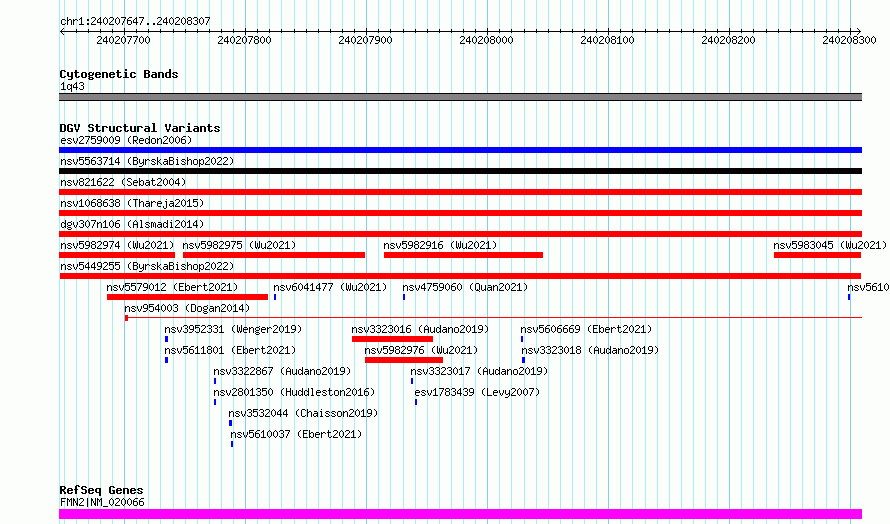Click the nsv5606669 (Ebert2021) label
The image size is (890, 524).
coord(586,329)
